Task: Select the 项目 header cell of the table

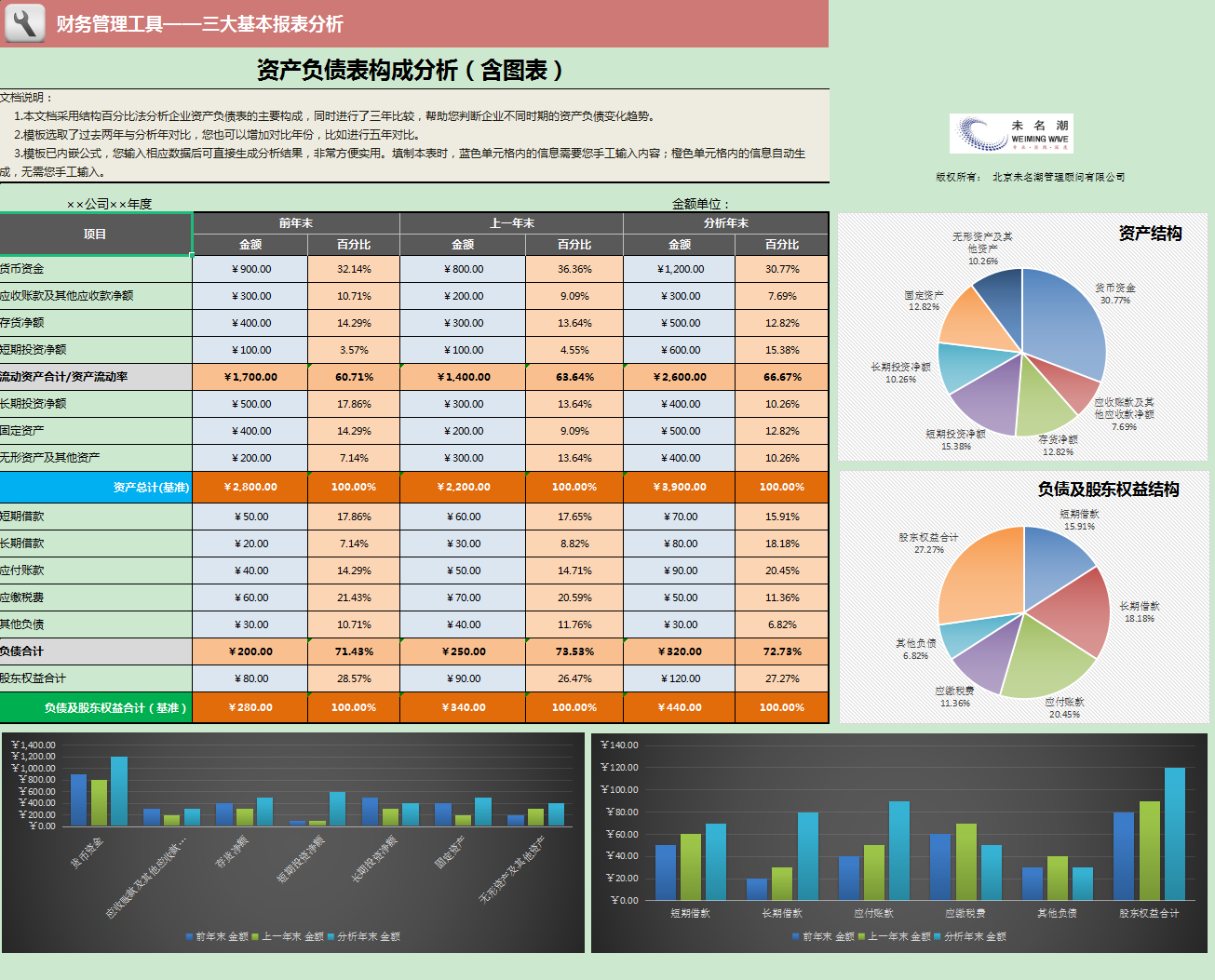Action: point(96,235)
